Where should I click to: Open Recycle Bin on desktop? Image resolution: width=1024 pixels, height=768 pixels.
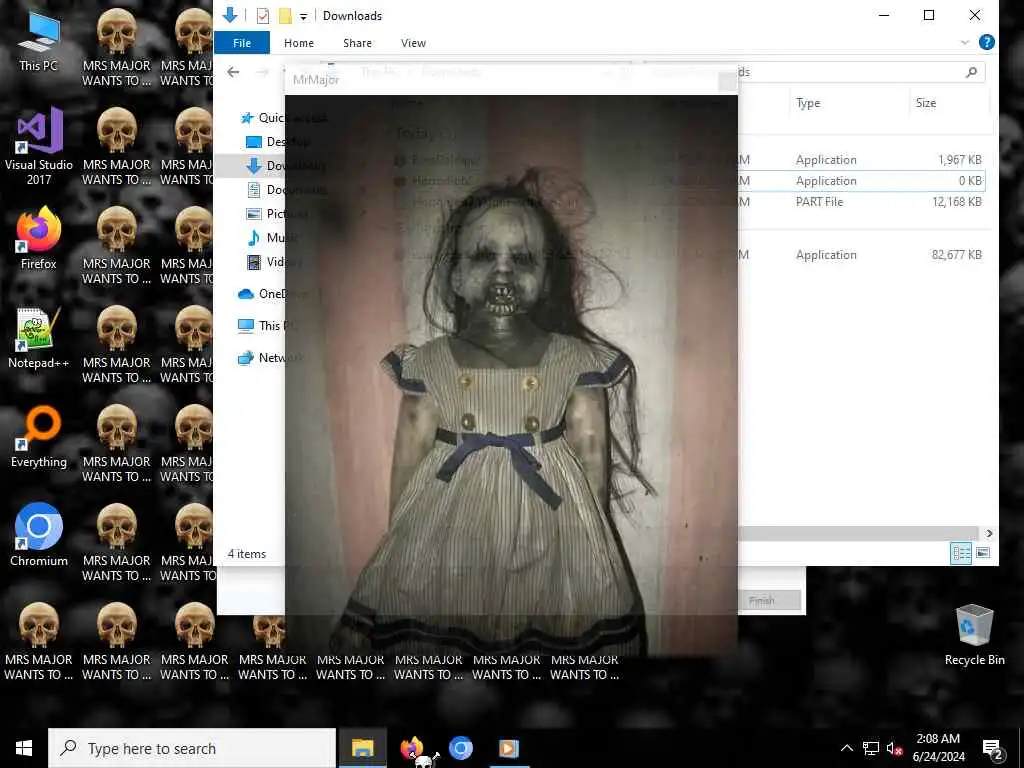pos(974,635)
